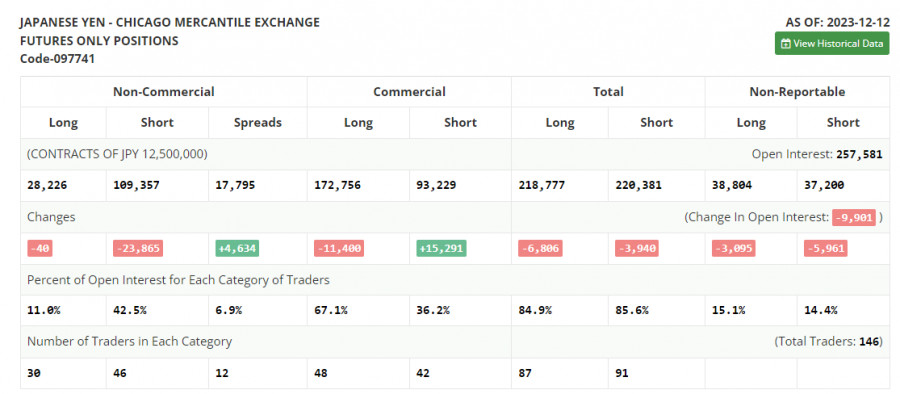This screenshot has height=394, width=900.
Task: Select the Open Interest value 257,581
Action: (x=859, y=154)
